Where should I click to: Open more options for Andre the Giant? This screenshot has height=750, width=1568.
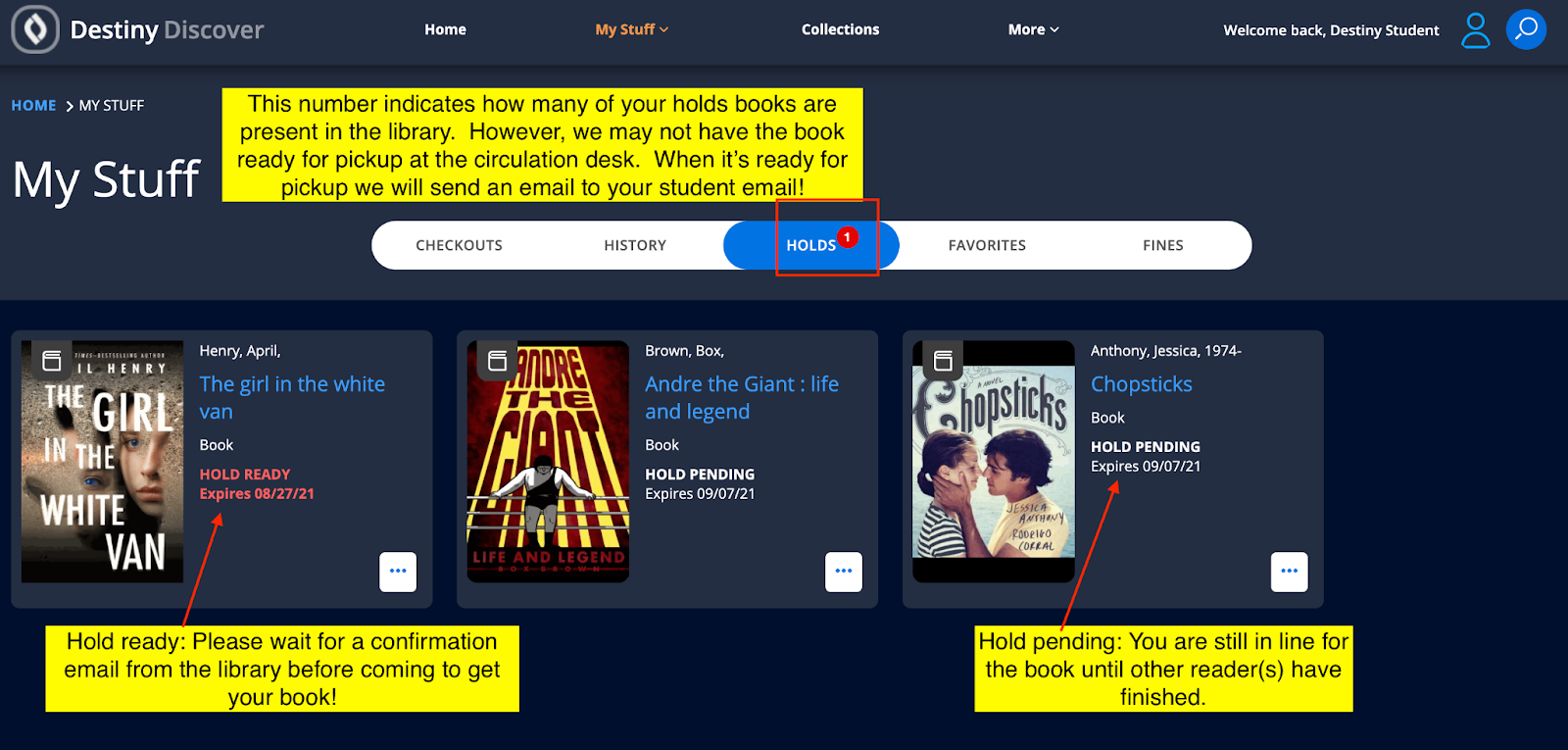pos(844,572)
